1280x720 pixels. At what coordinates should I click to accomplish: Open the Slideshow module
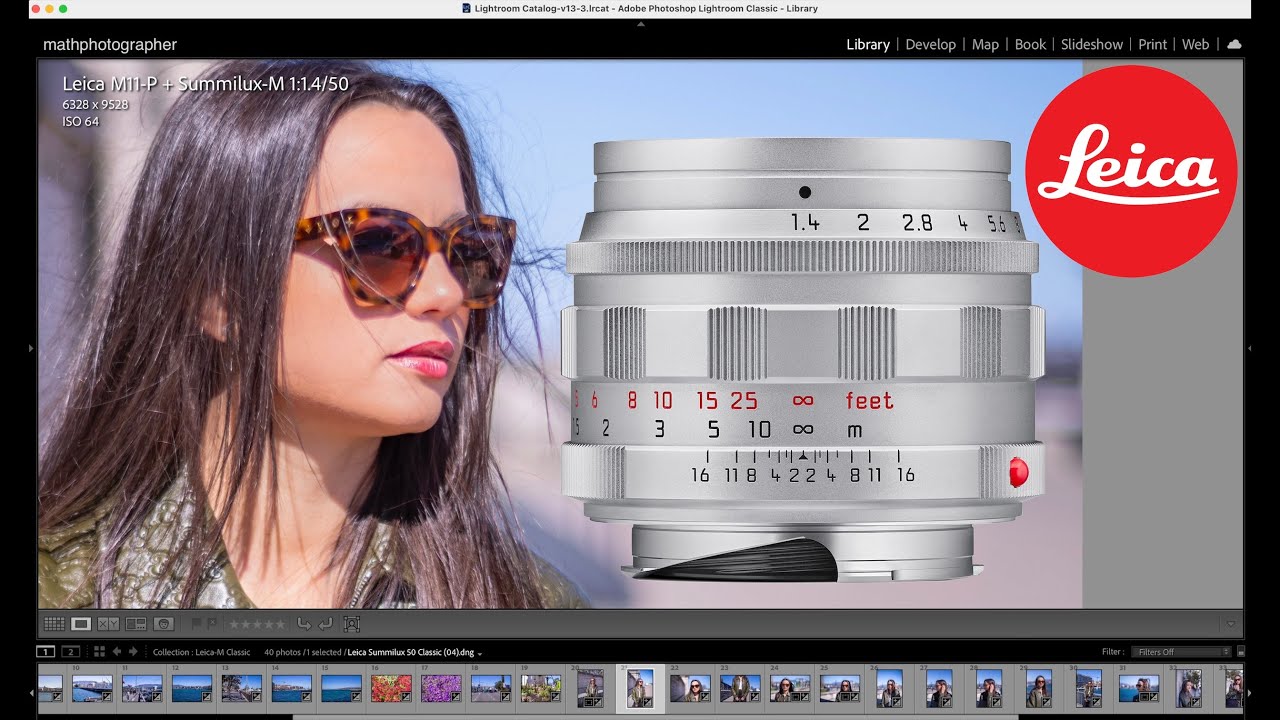(x=1092, y=44)
